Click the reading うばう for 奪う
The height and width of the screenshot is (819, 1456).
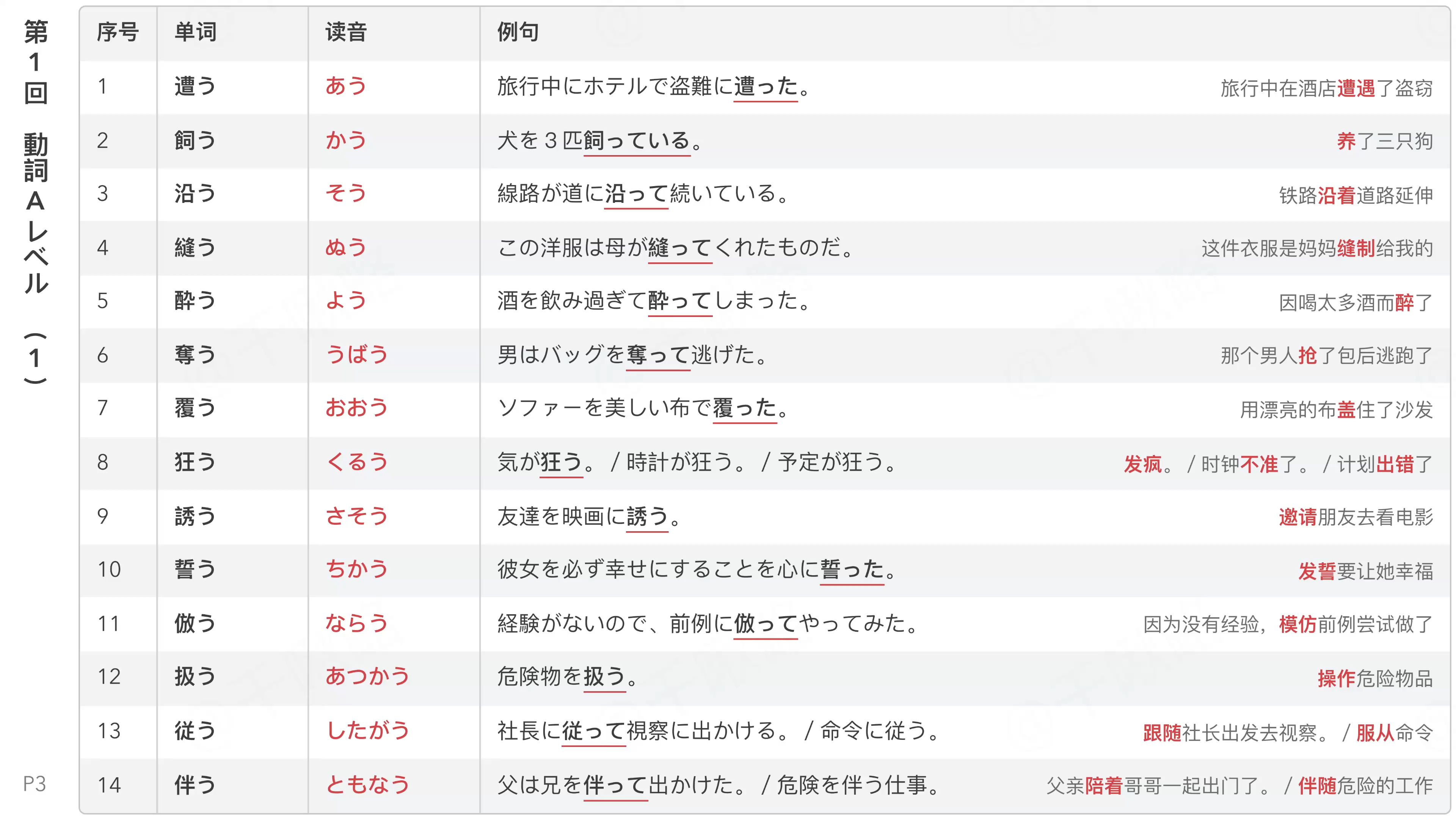(x=357, y=355)
